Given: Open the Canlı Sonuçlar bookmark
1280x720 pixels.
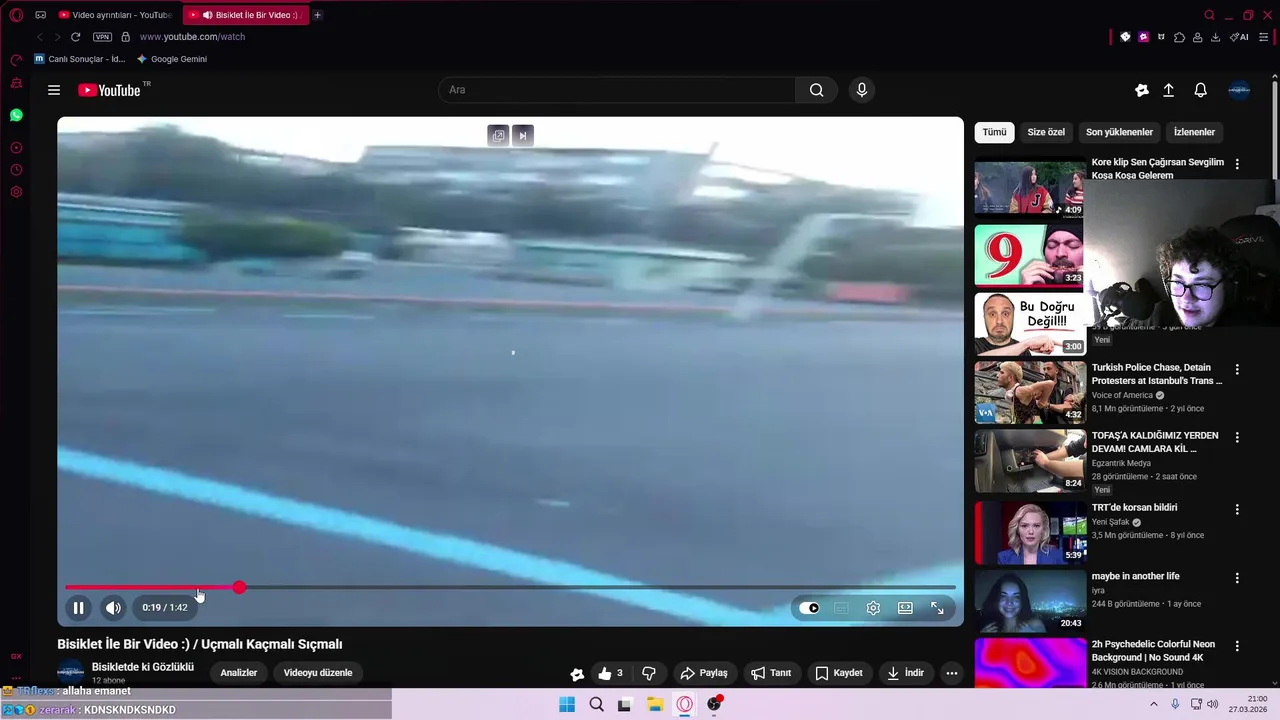Looking at the screenshot, I should click(x=80, y=59).
